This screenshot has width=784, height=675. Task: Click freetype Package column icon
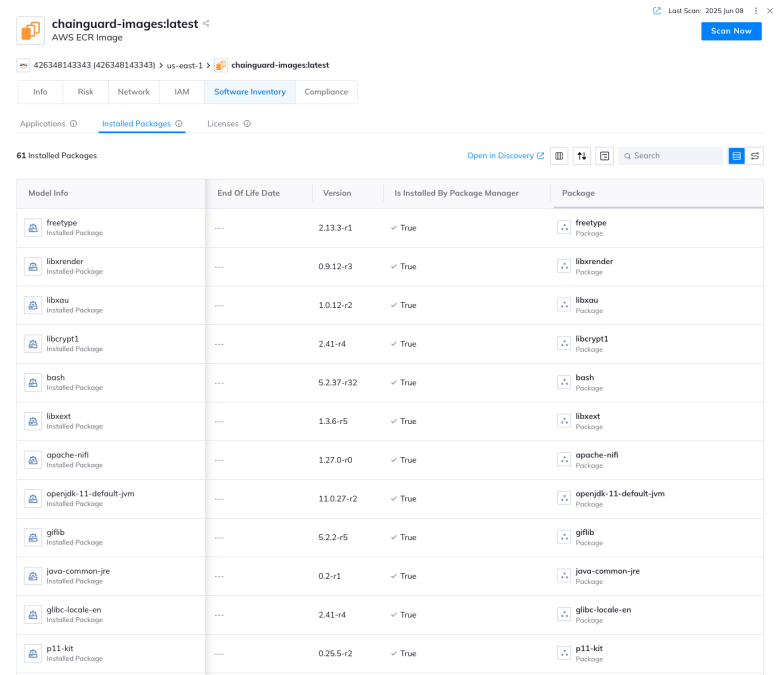564,228
